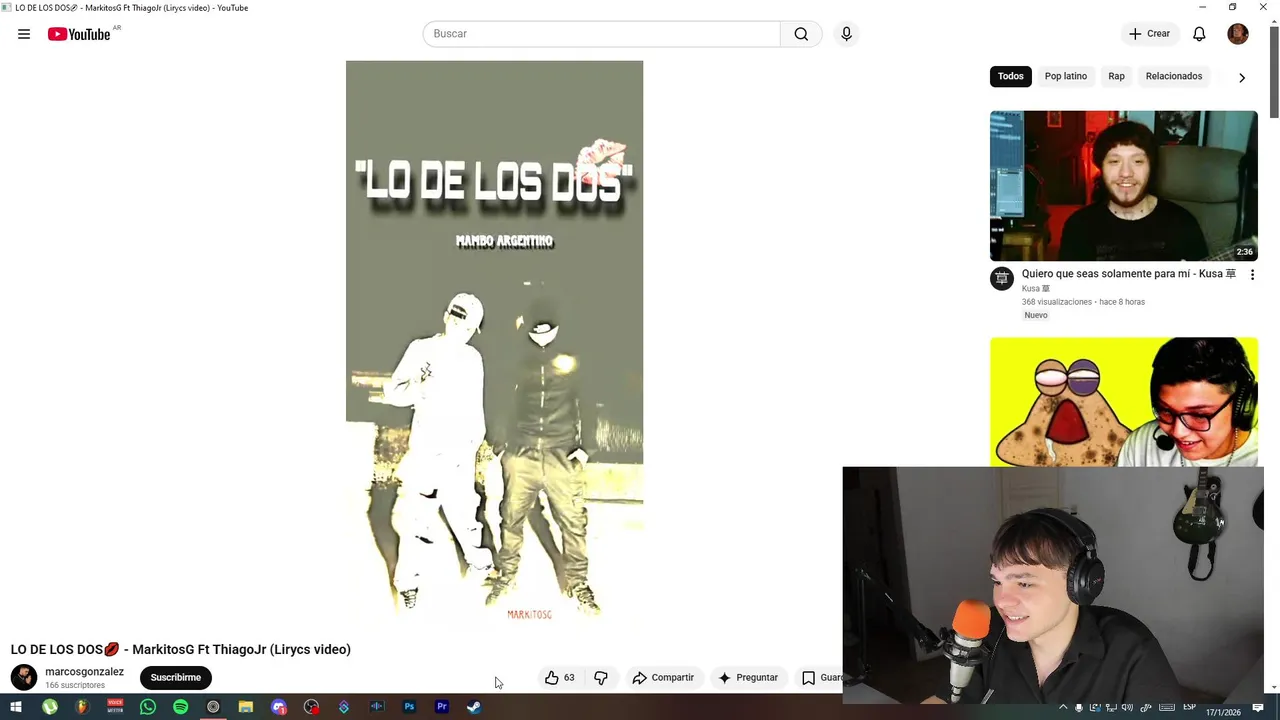Image resolution: width=1280 pixels, height=720 pixels.
Task: Focus the Buscar search field
Action: 601,34
